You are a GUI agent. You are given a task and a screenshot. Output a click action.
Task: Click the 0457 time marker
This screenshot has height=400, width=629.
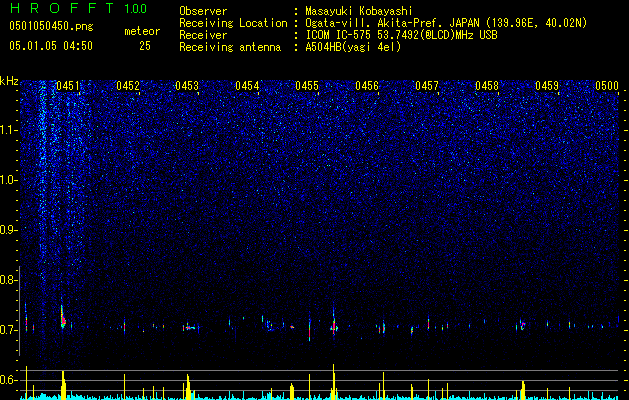point(427,85)
